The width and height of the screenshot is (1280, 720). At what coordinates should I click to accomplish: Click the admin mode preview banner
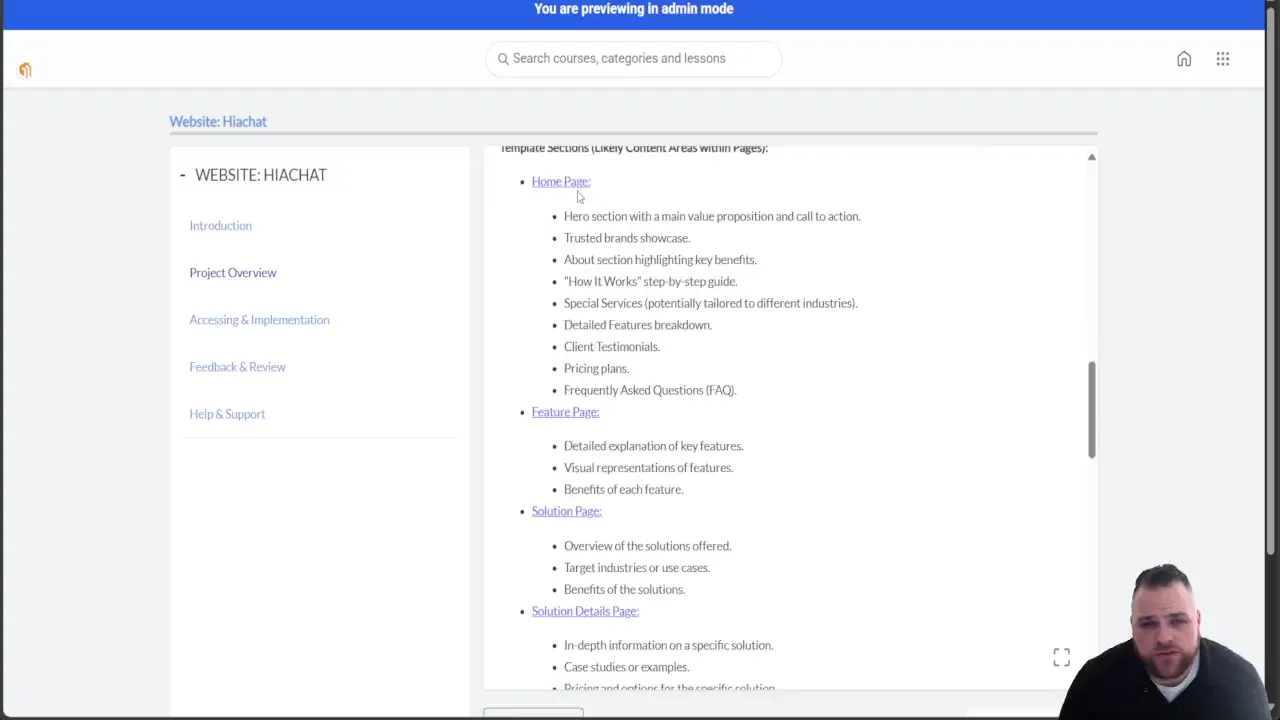click(633, 9)
